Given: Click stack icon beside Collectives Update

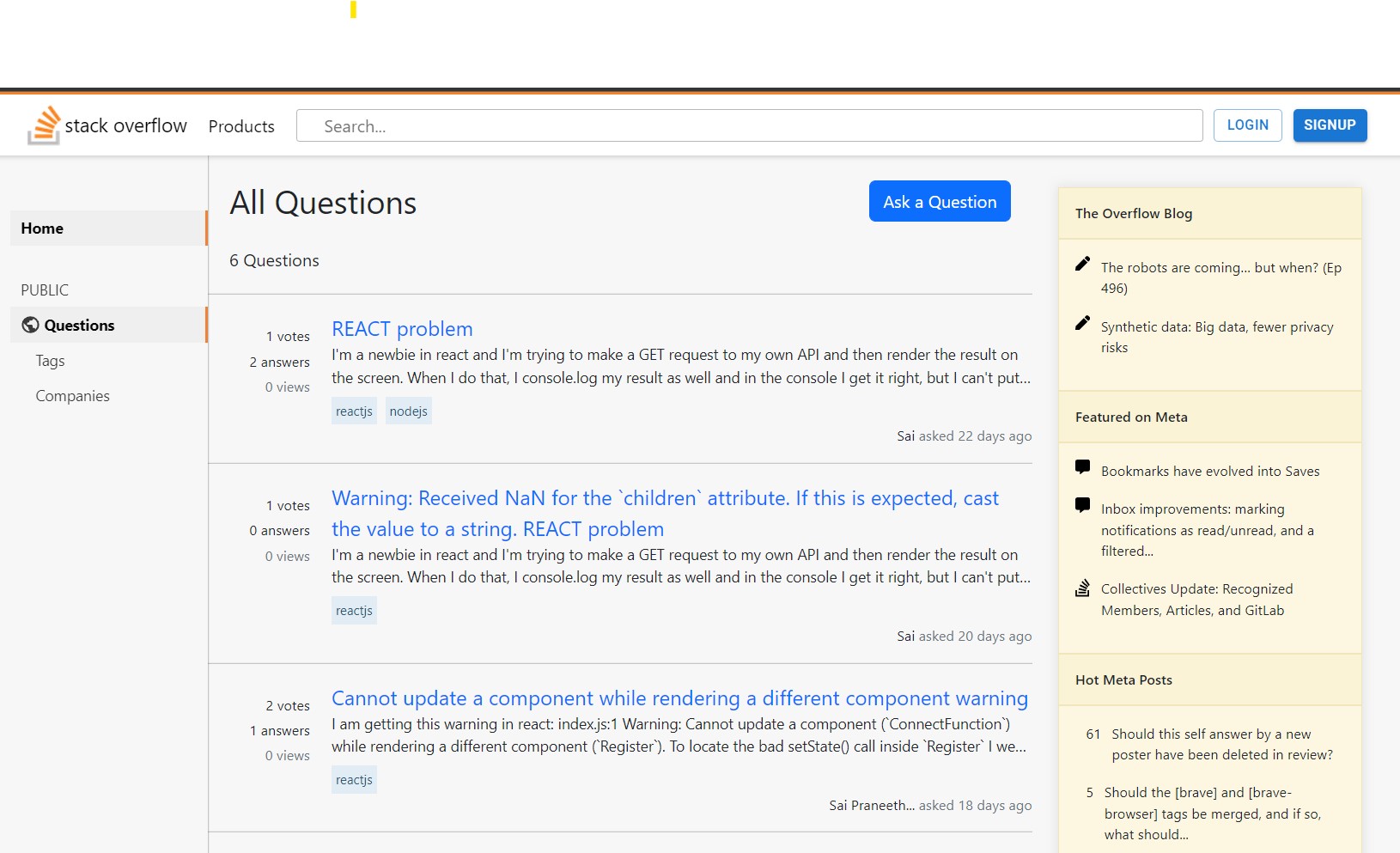Looking at the screenshot, I should coord(1082,588).
